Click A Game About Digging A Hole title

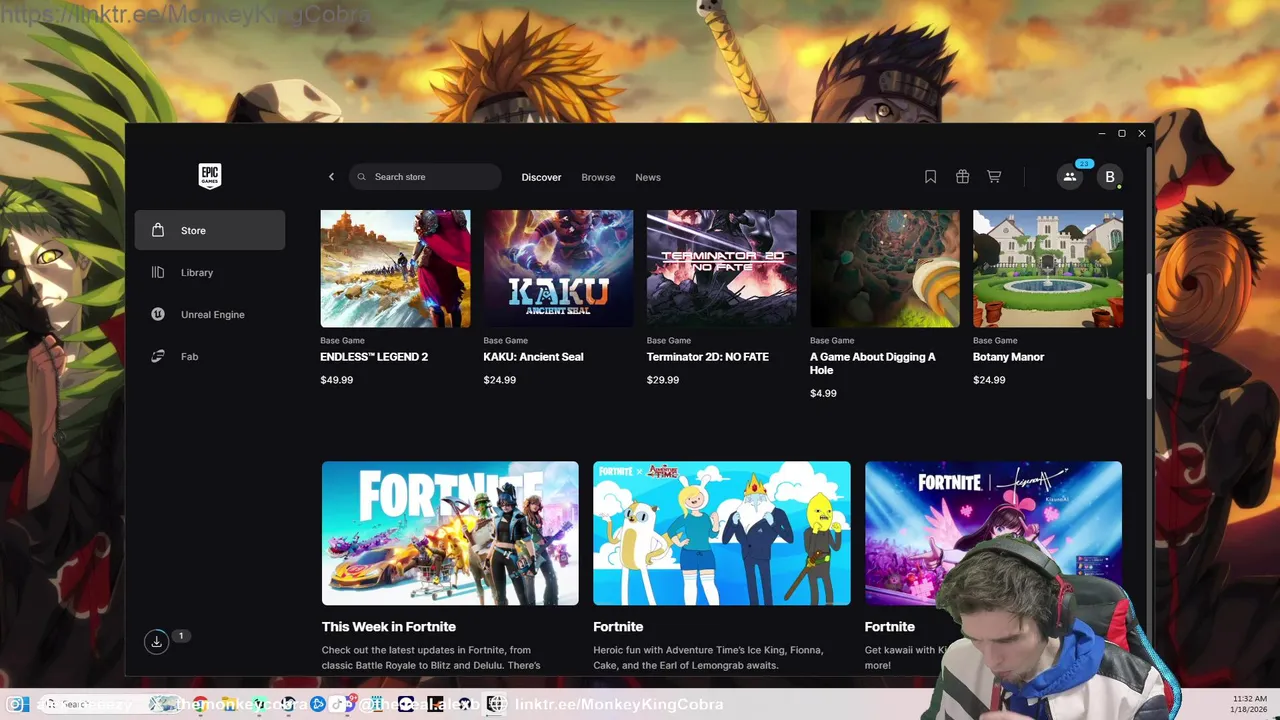(x=873, y=363)
